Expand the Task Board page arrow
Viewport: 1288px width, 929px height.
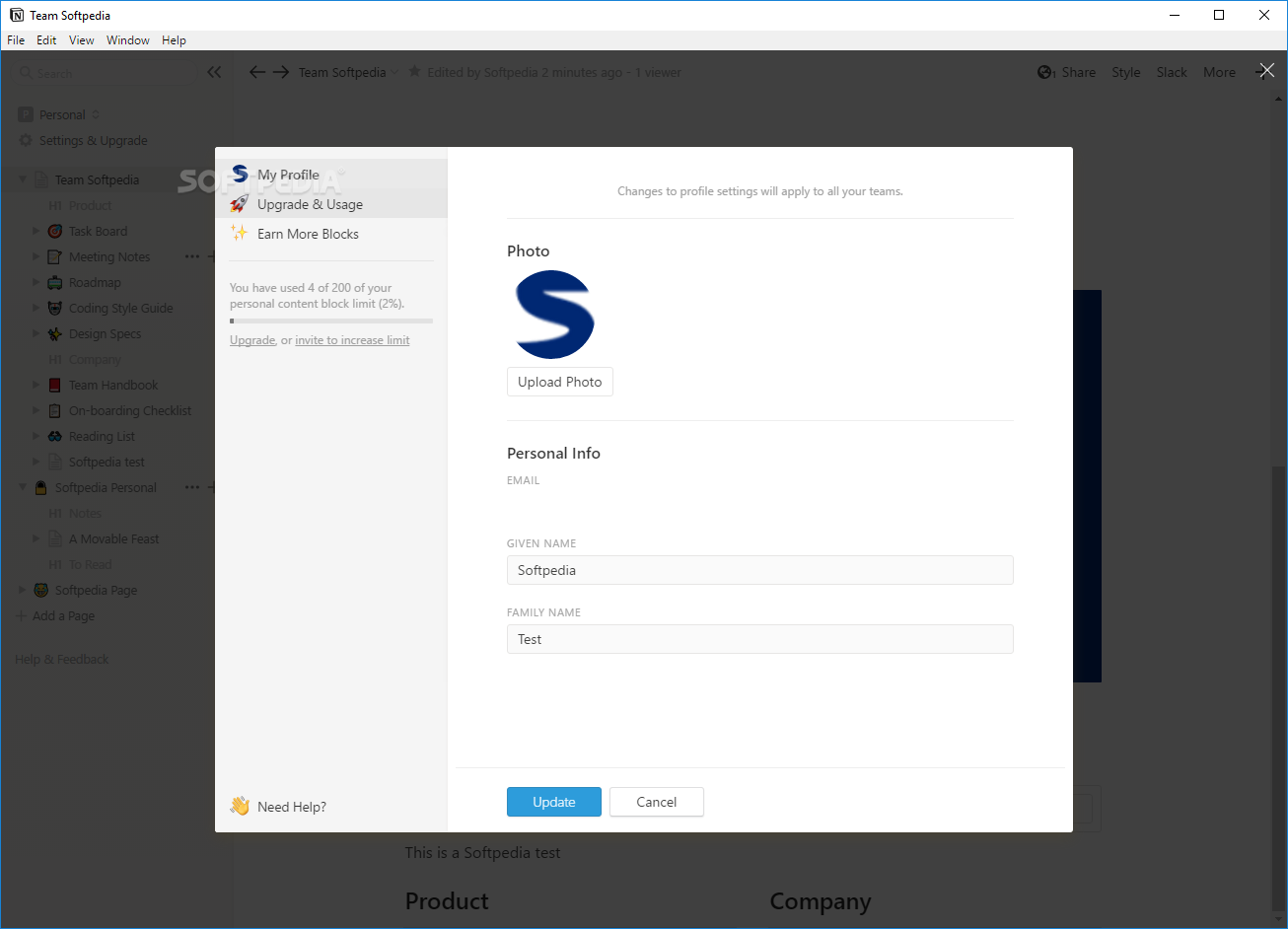[36, 231]
